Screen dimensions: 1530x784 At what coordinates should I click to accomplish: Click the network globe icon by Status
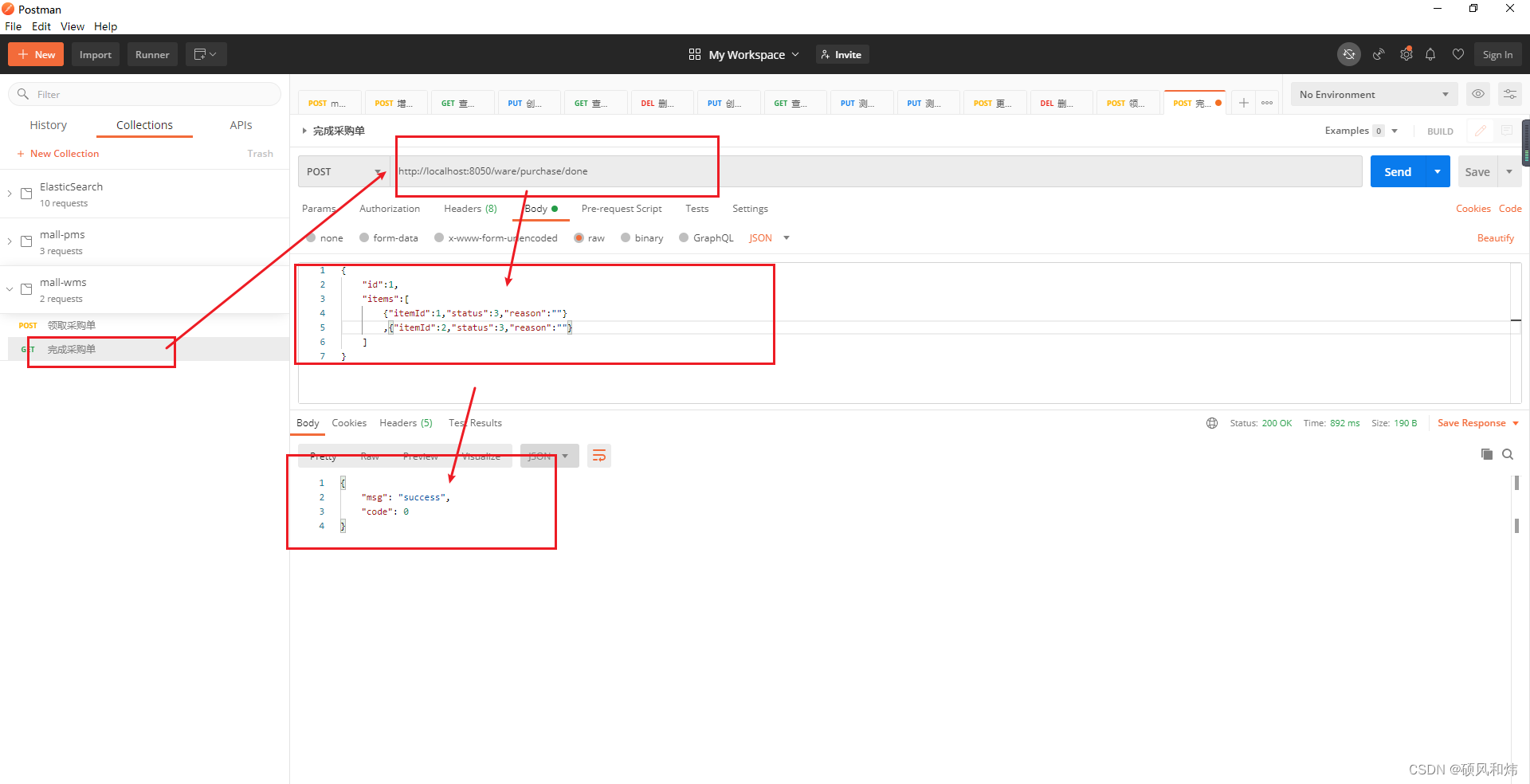pos(1212,423)
